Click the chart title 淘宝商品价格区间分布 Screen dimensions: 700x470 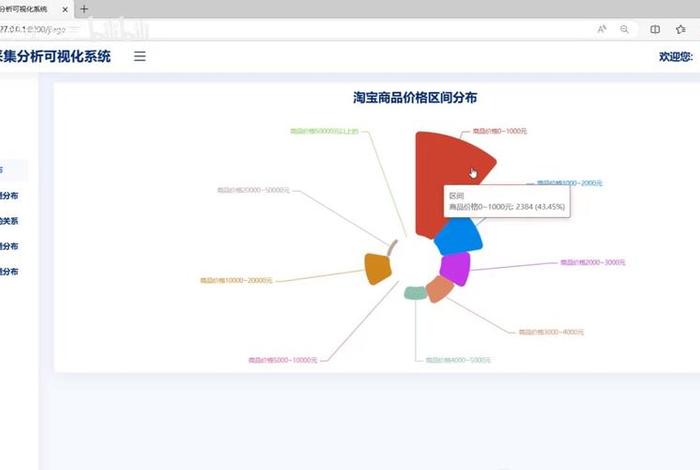[415, 98]
